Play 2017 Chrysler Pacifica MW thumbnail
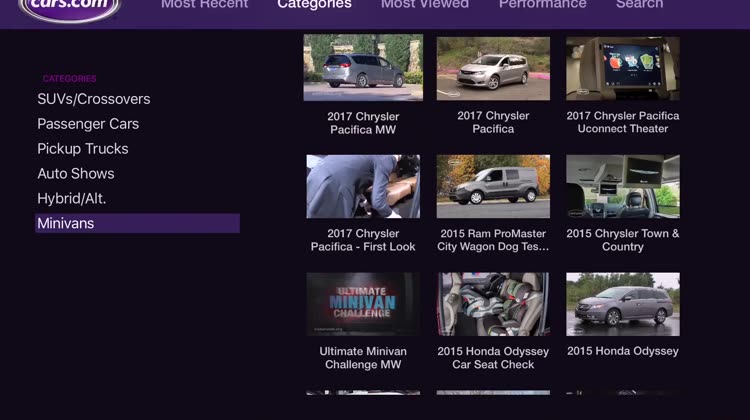750x420 pixels. [x=363, y=67]
